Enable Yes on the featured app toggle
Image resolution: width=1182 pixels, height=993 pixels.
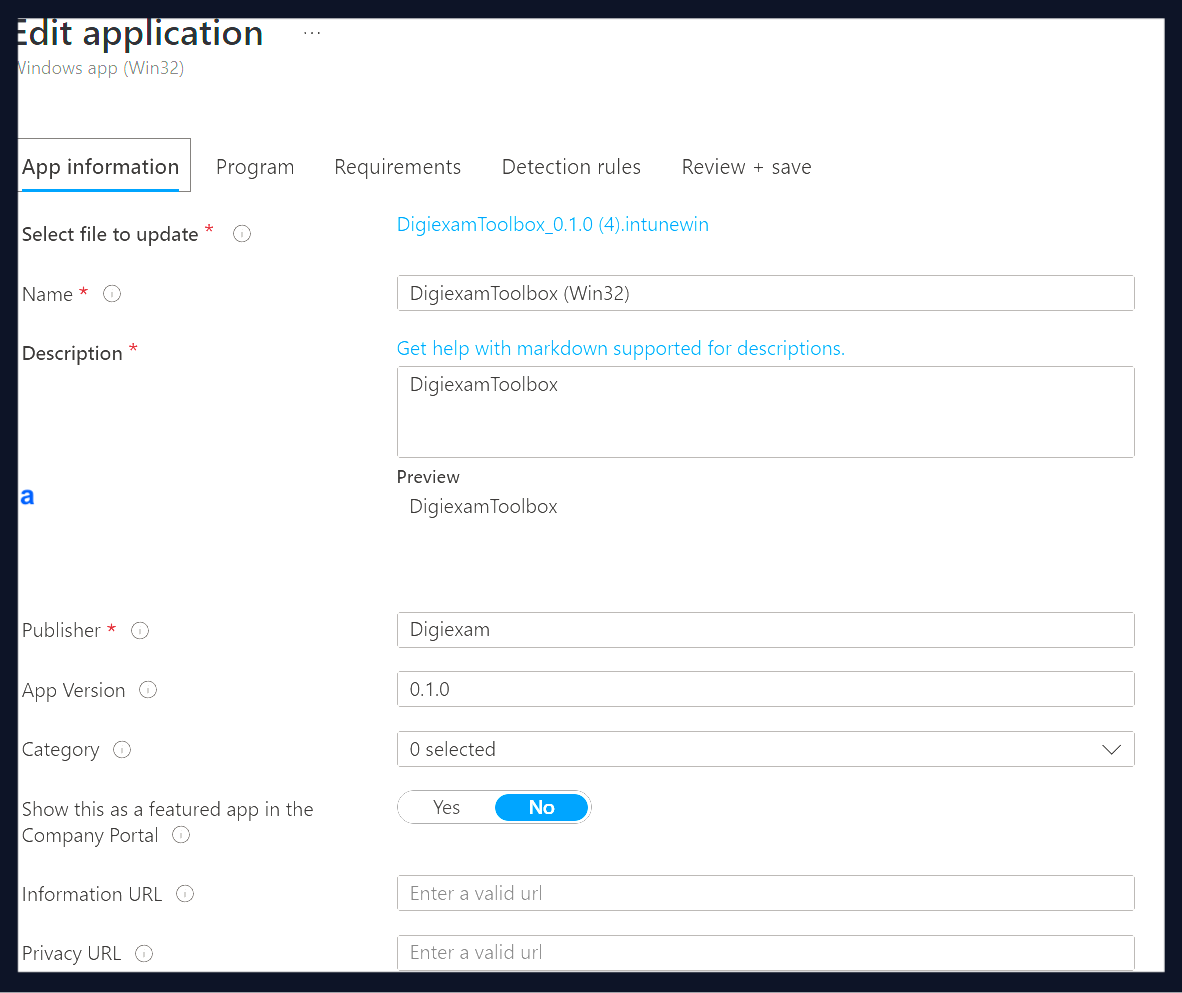tap(446, 807)
